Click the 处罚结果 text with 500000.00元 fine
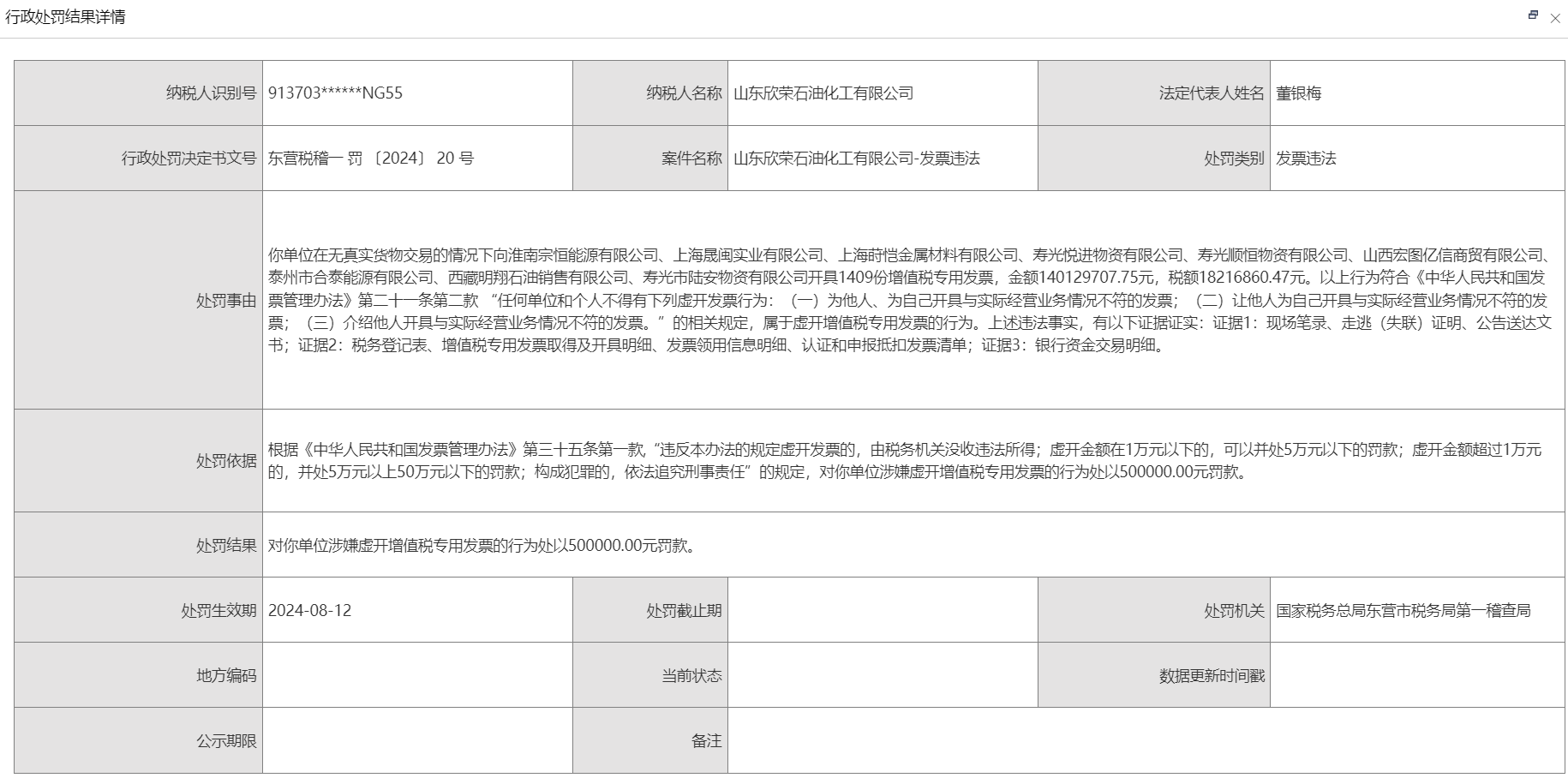 click(482, 546)
